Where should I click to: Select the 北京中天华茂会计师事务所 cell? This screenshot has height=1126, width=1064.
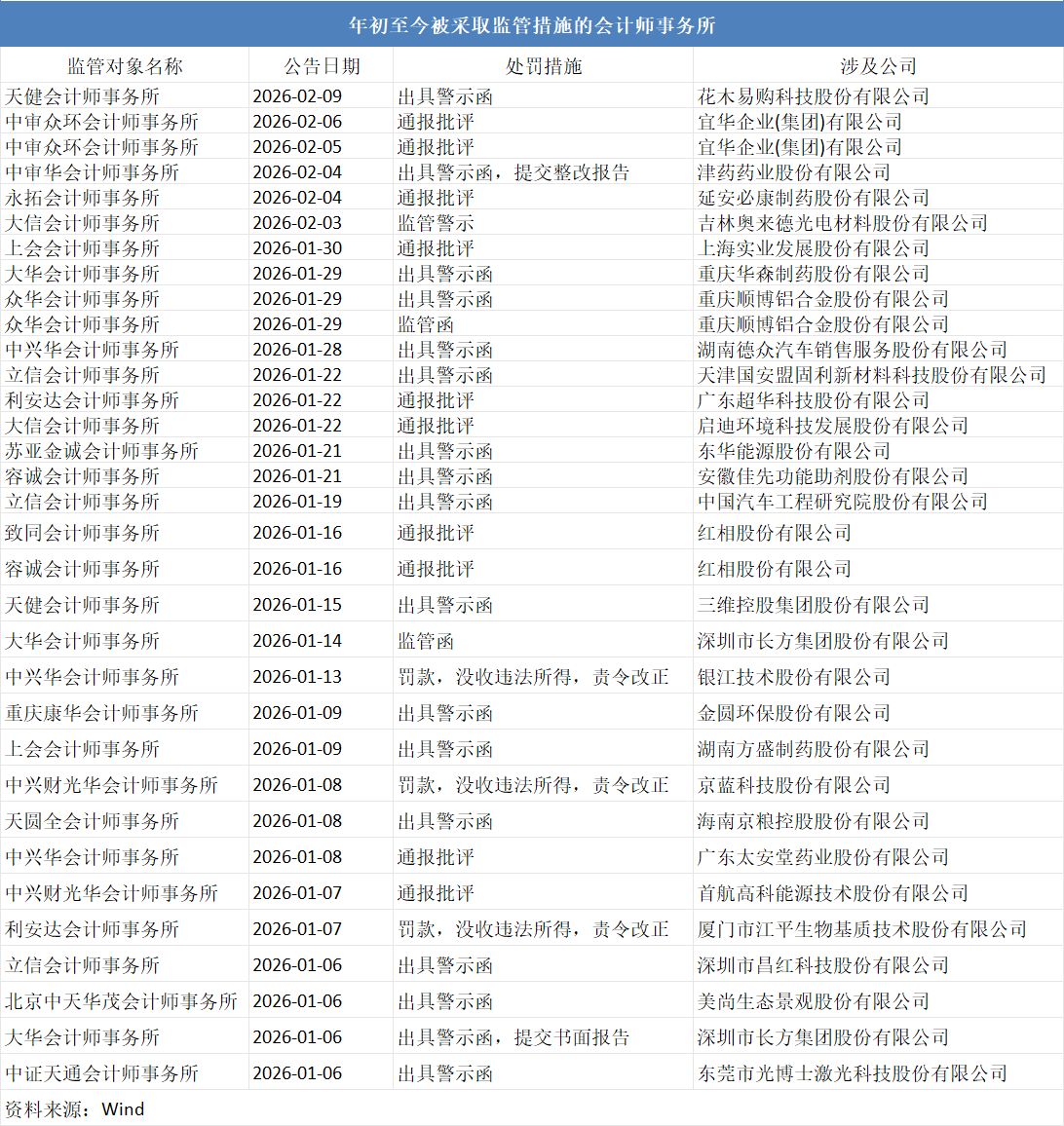(x=121, y=1001)
